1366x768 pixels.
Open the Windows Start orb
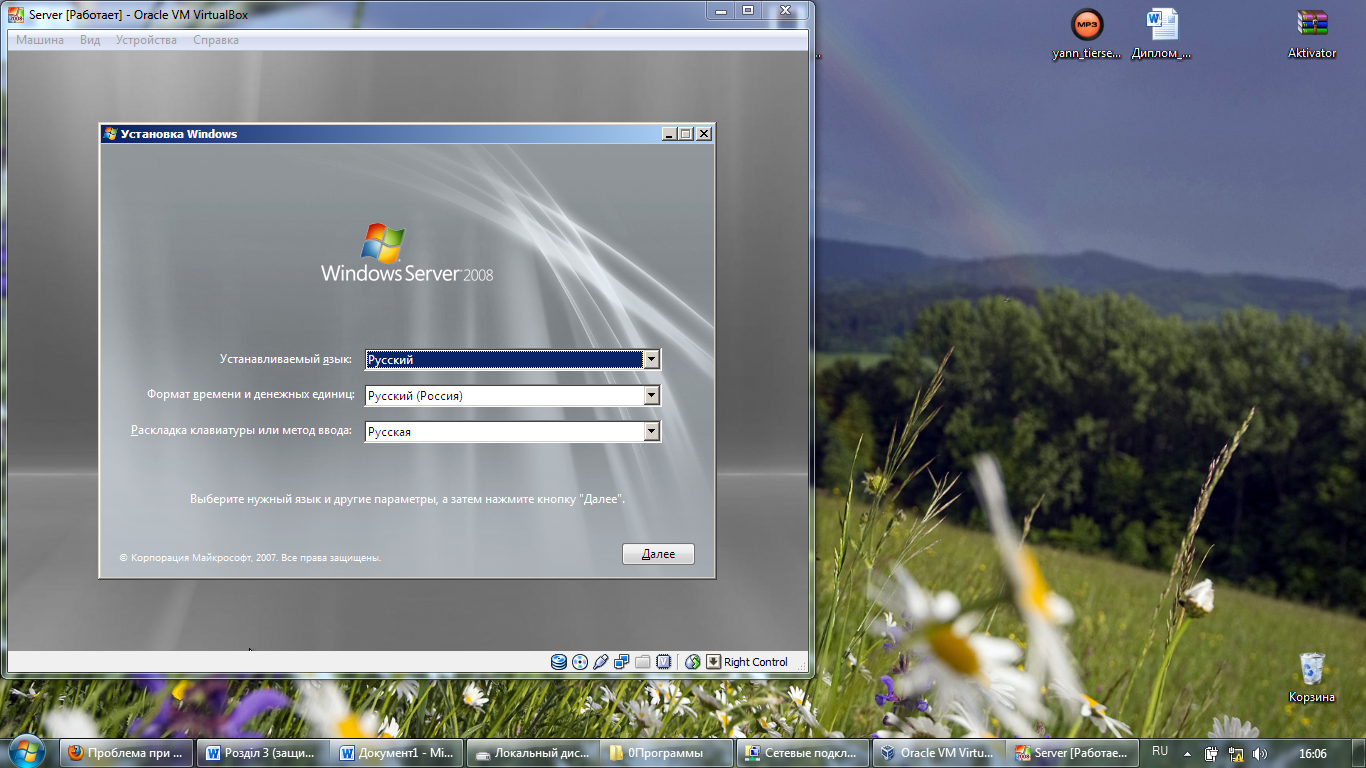pyautogui.click(x=25, y=752)
